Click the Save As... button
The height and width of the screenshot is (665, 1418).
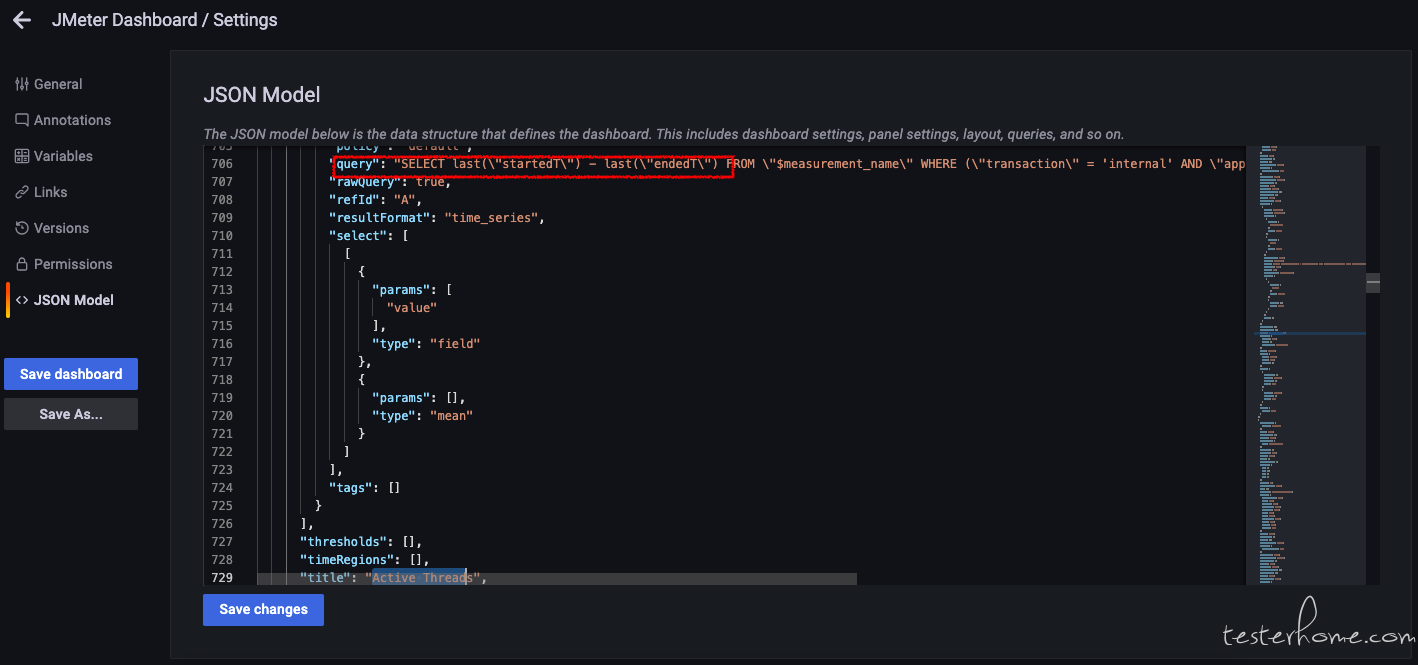tap(71, 414)
